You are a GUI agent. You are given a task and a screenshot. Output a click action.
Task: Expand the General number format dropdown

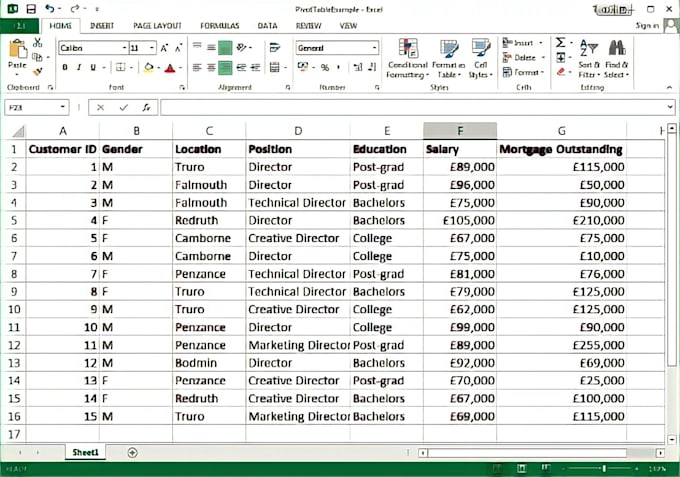coord(374,47)
